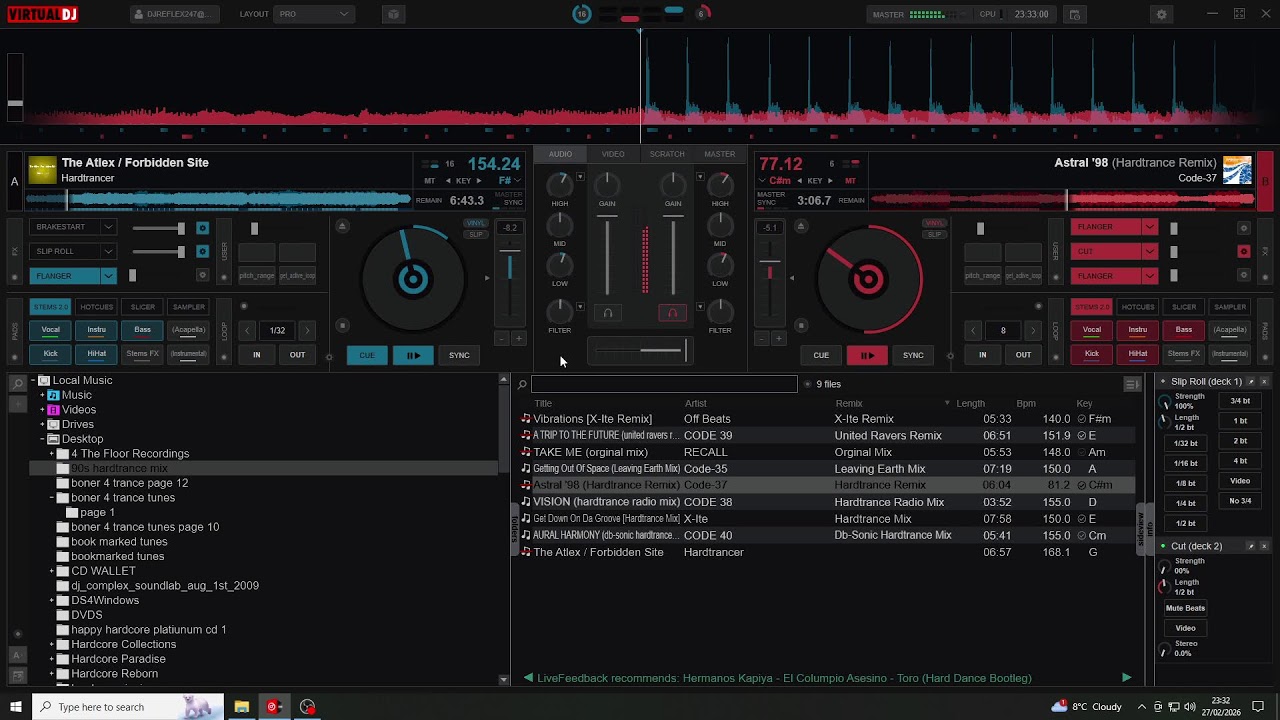Close the Cut (deck 2) panel

click(1264, 546)
